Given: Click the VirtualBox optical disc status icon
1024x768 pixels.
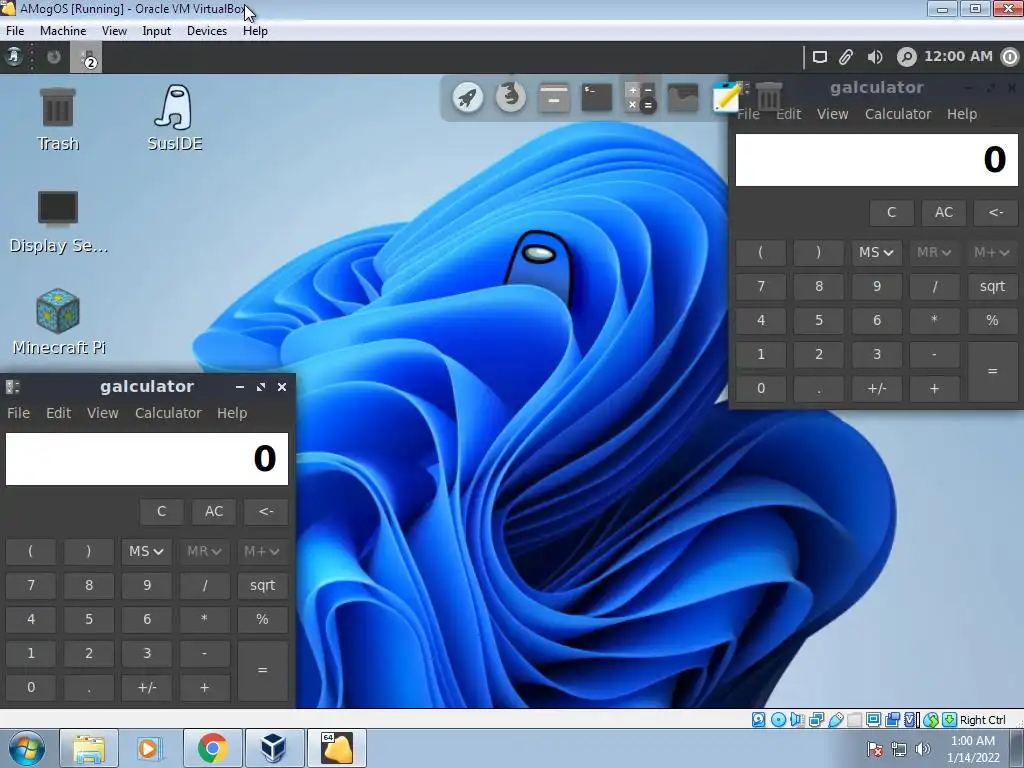Looking at the screenshot, I should [x=778, y=720].
